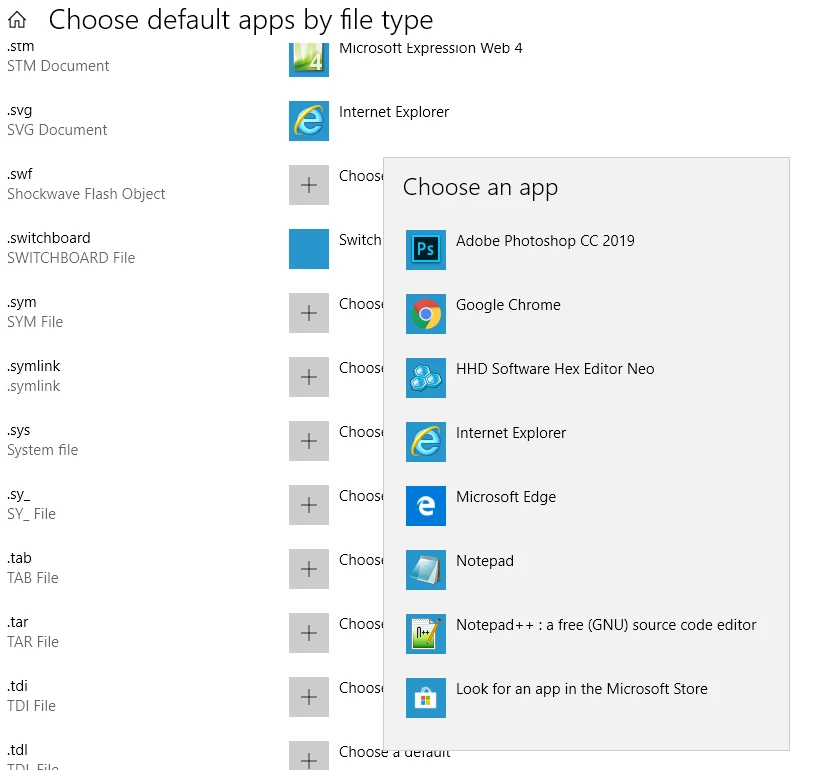Click the TAB File description
The image size is (832, 770).
pos(33,578)
